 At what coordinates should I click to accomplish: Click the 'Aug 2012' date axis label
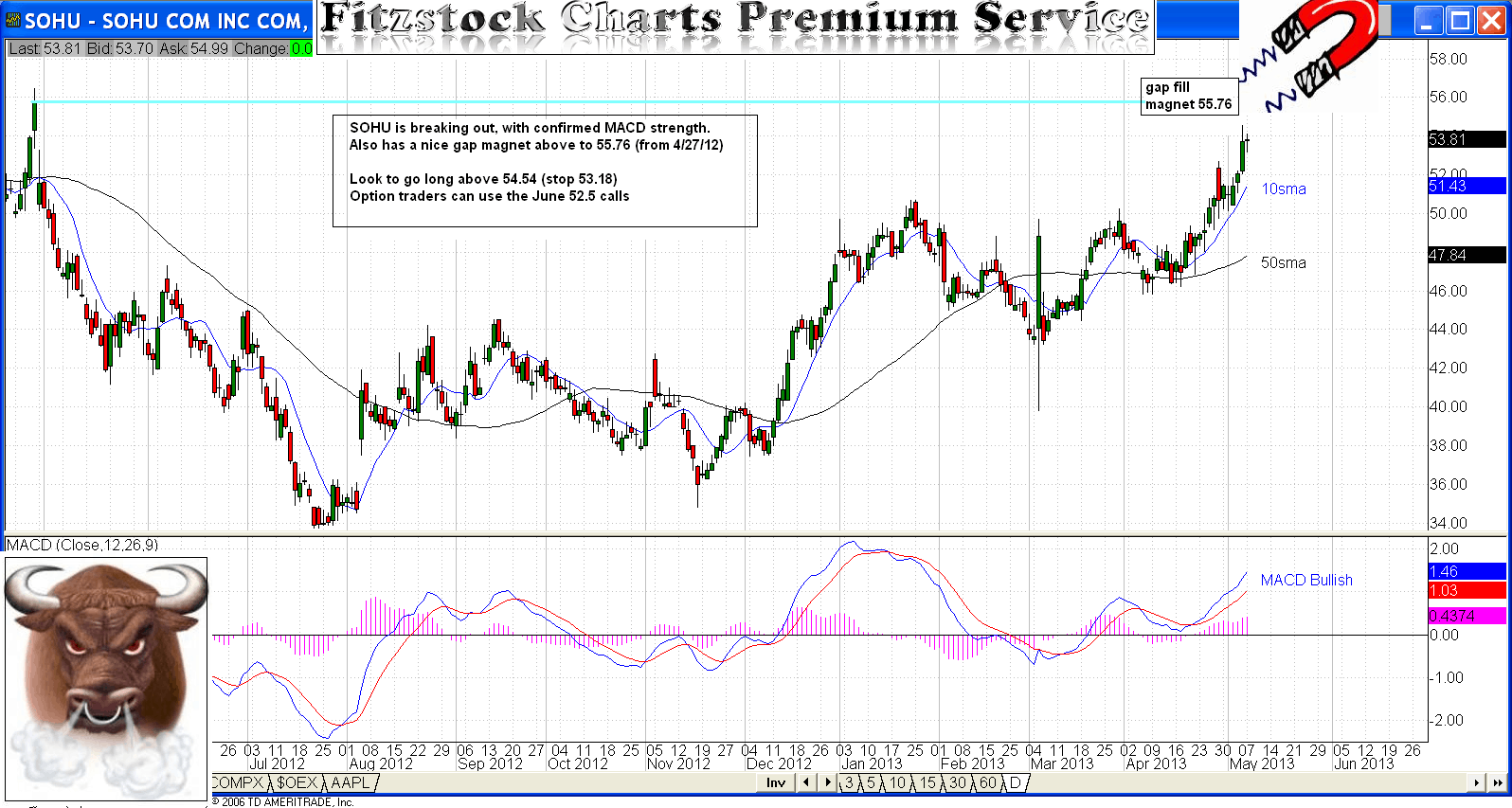click(381, 763)
